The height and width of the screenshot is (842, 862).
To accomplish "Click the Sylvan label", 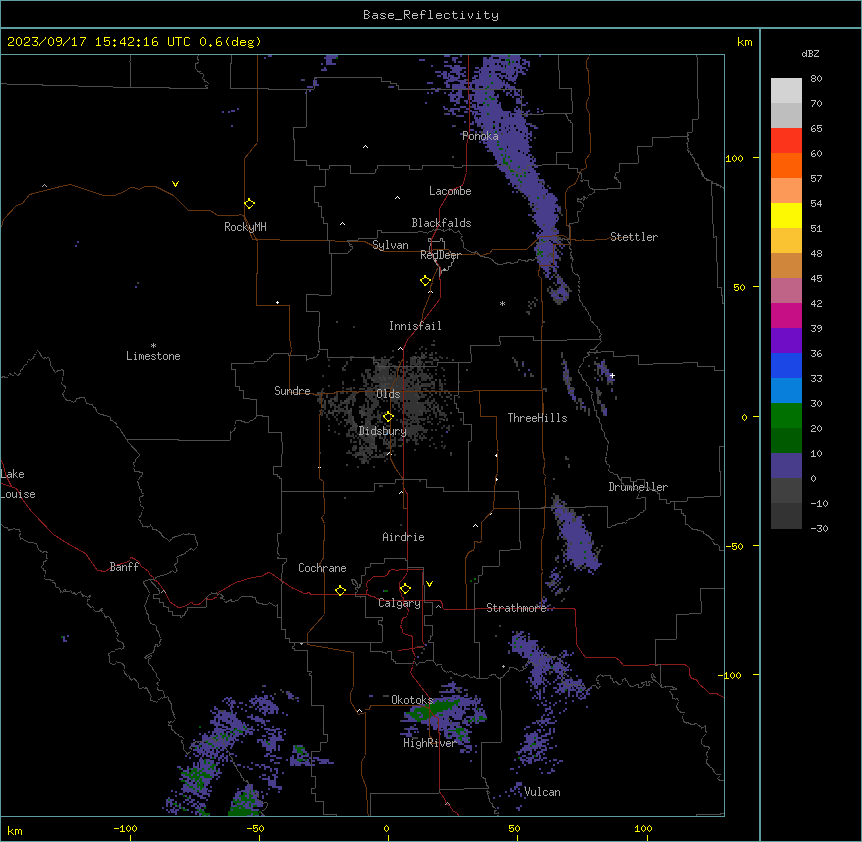I will (x=390, y=245).
